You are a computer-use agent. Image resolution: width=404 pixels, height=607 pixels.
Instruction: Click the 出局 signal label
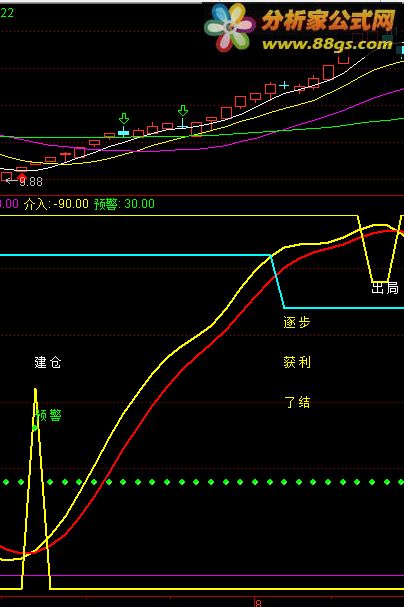(385, 288)
